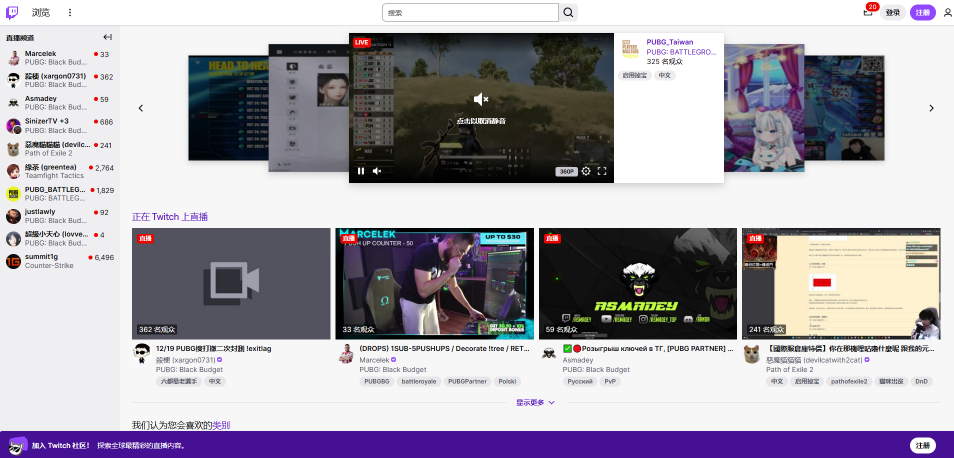Click the Twitch logo home icon

13,12
